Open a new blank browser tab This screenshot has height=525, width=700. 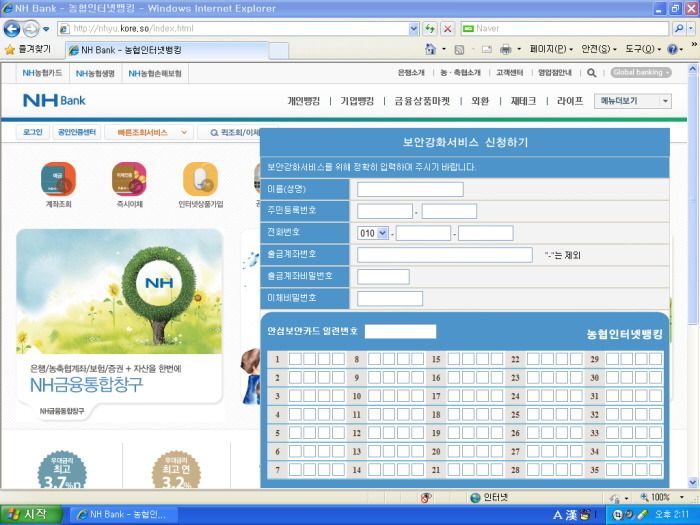click(x=279, y=50)
